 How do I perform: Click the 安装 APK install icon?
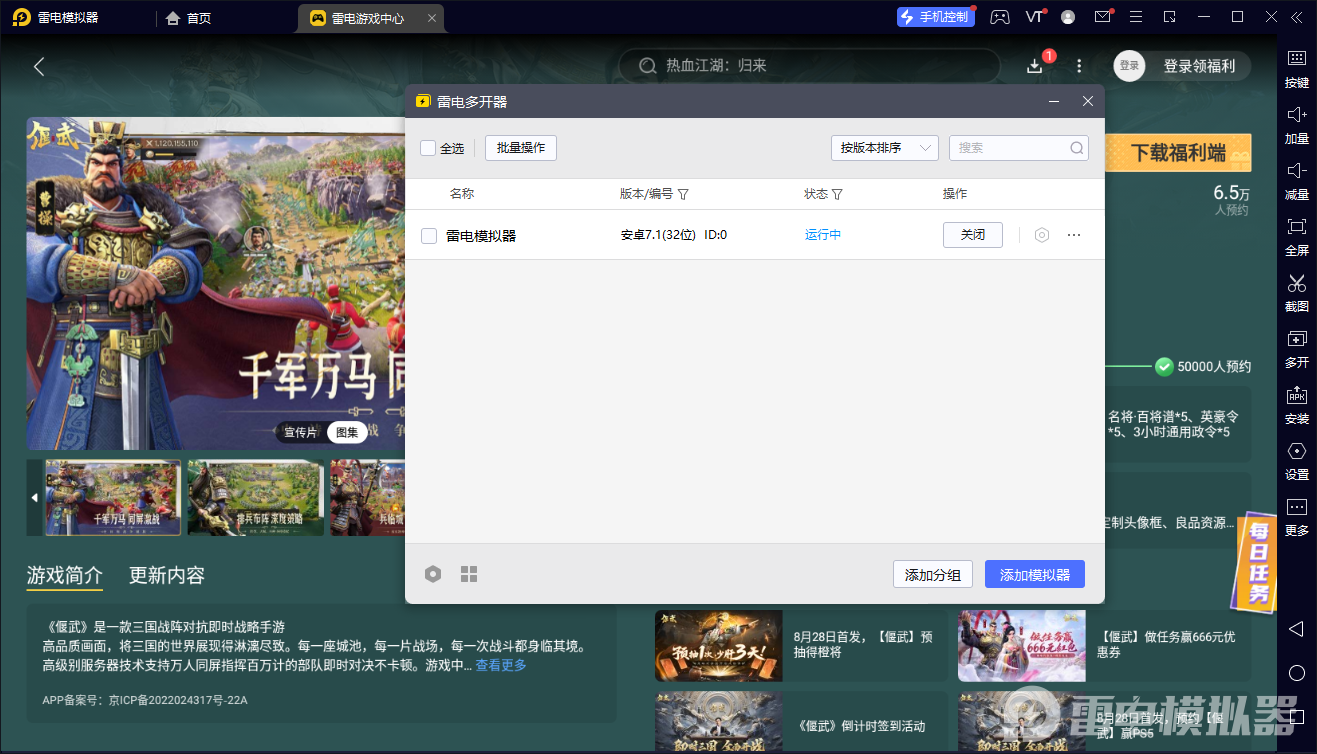pyautogui.click(x=1296, y=395)
